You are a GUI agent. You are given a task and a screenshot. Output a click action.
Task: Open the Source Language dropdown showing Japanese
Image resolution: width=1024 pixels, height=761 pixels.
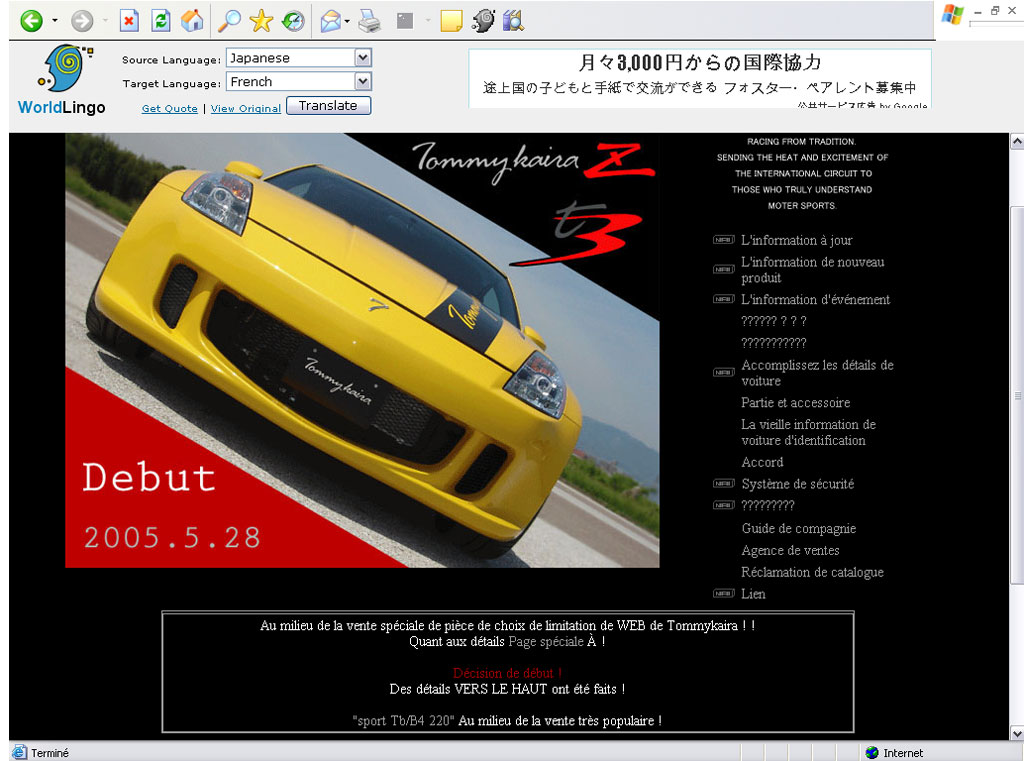[x=299, y=58]
